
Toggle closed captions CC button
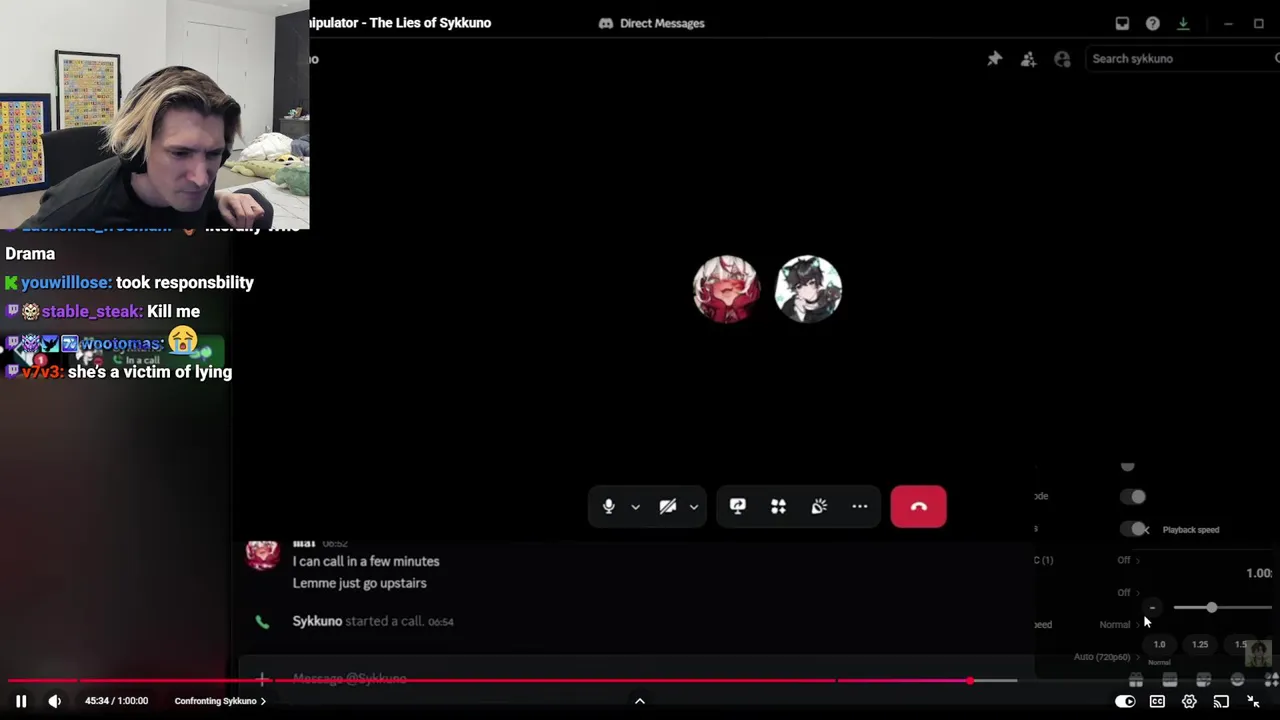(x=1157, y=701)
